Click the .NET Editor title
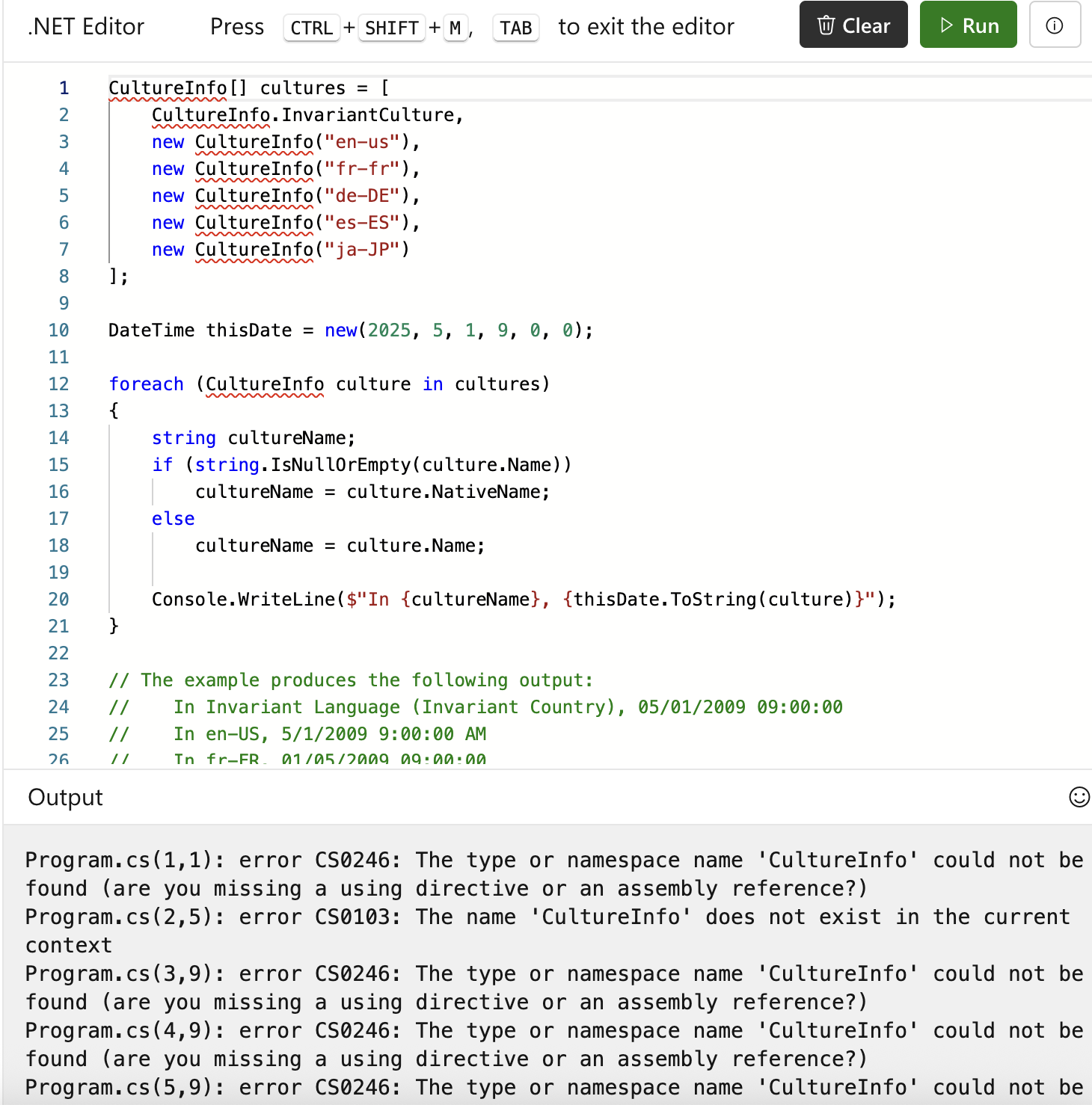Screen dimensions: 1092x1105 click(x=85, y=26)
